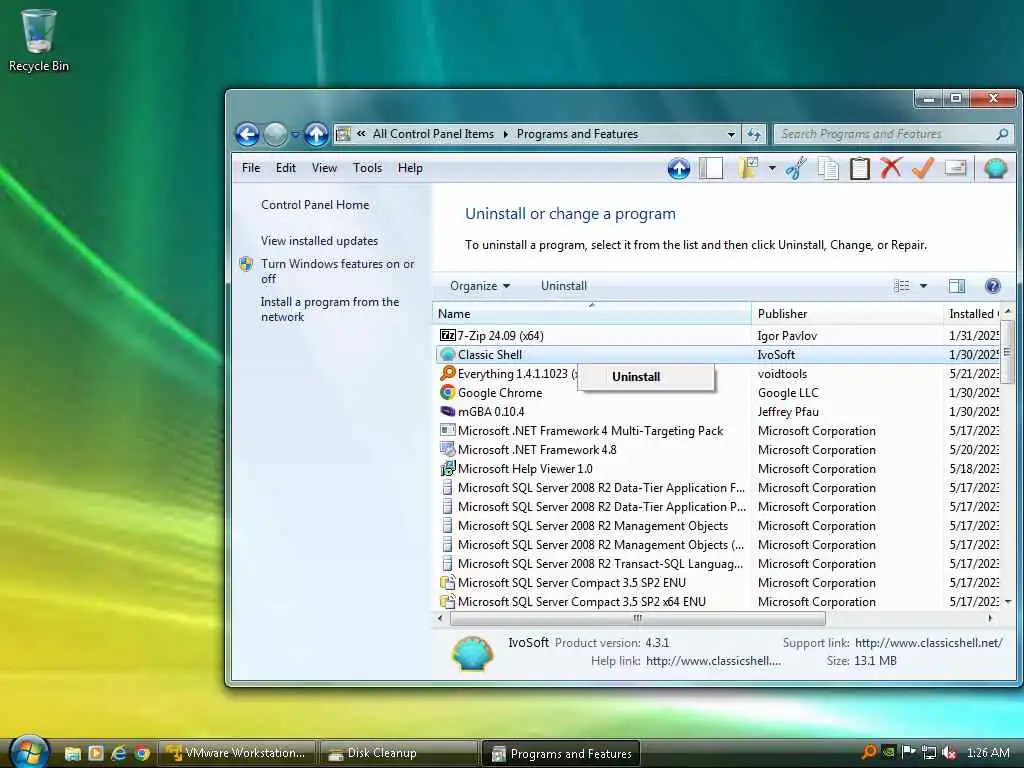Viewport: 1024px width, 768px height.
Task: Expand the All Control Panel Items breadcrumb arrow
Action: [505, 135]
